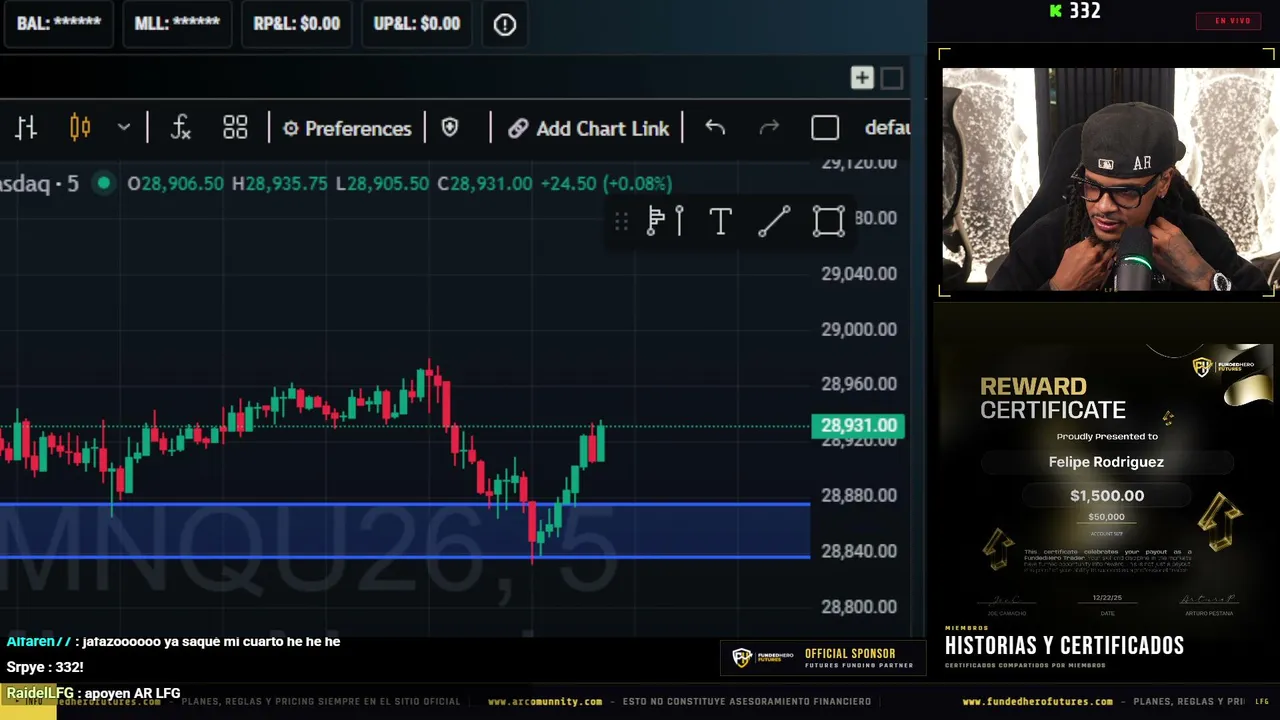Expand the chart type dropdown chevron
This screenshot has width=1280, height=720.
point(124,128)
